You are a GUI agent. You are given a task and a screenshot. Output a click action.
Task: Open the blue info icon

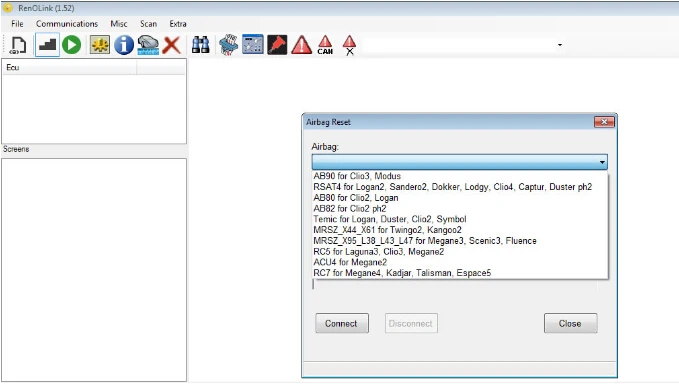point(124,45)
